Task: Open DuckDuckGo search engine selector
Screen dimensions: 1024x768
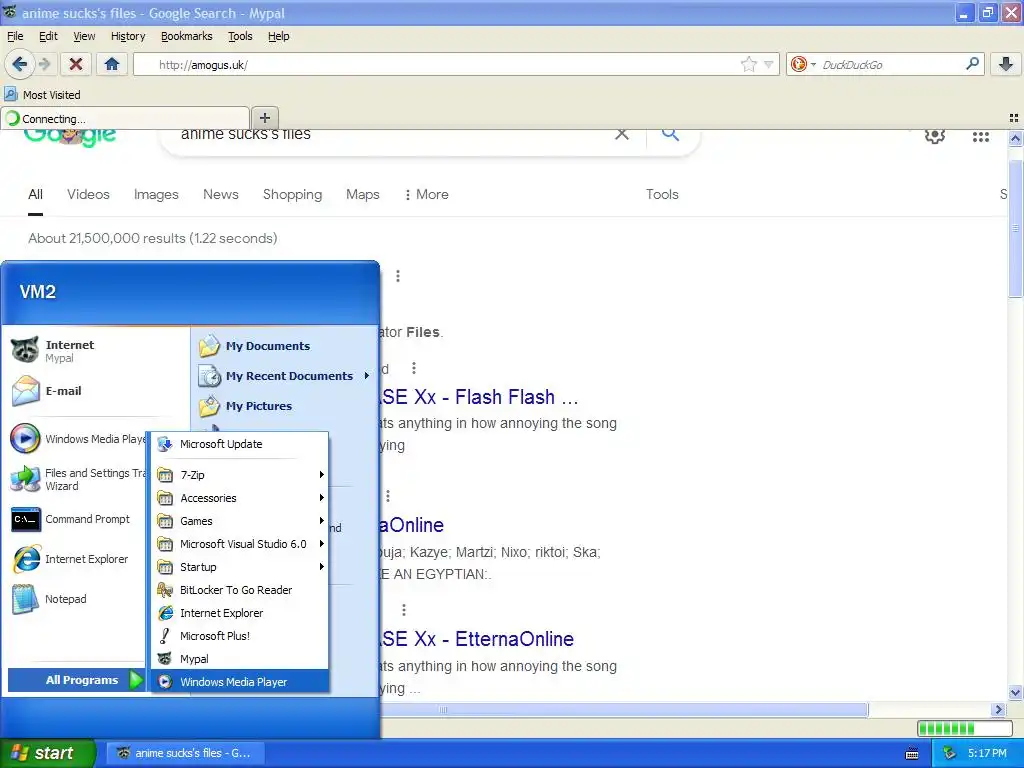Action: coord(803,64)
